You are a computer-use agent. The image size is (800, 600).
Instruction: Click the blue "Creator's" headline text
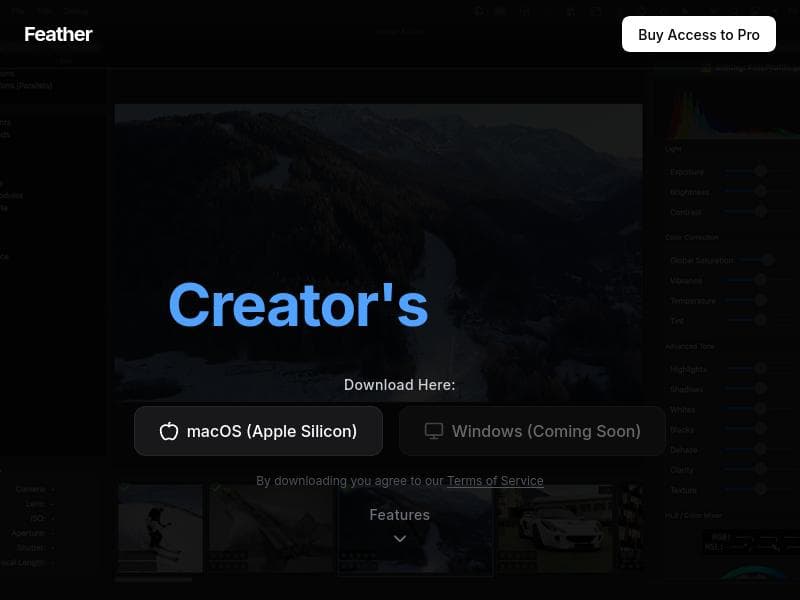[x=298, y=305]
